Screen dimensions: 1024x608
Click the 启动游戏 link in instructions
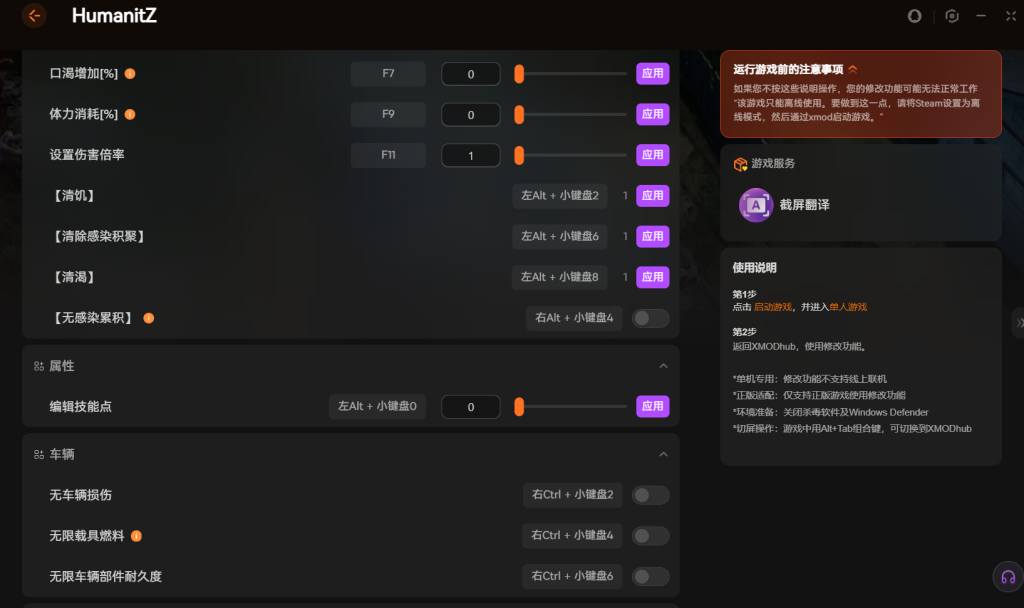(772, 307)
